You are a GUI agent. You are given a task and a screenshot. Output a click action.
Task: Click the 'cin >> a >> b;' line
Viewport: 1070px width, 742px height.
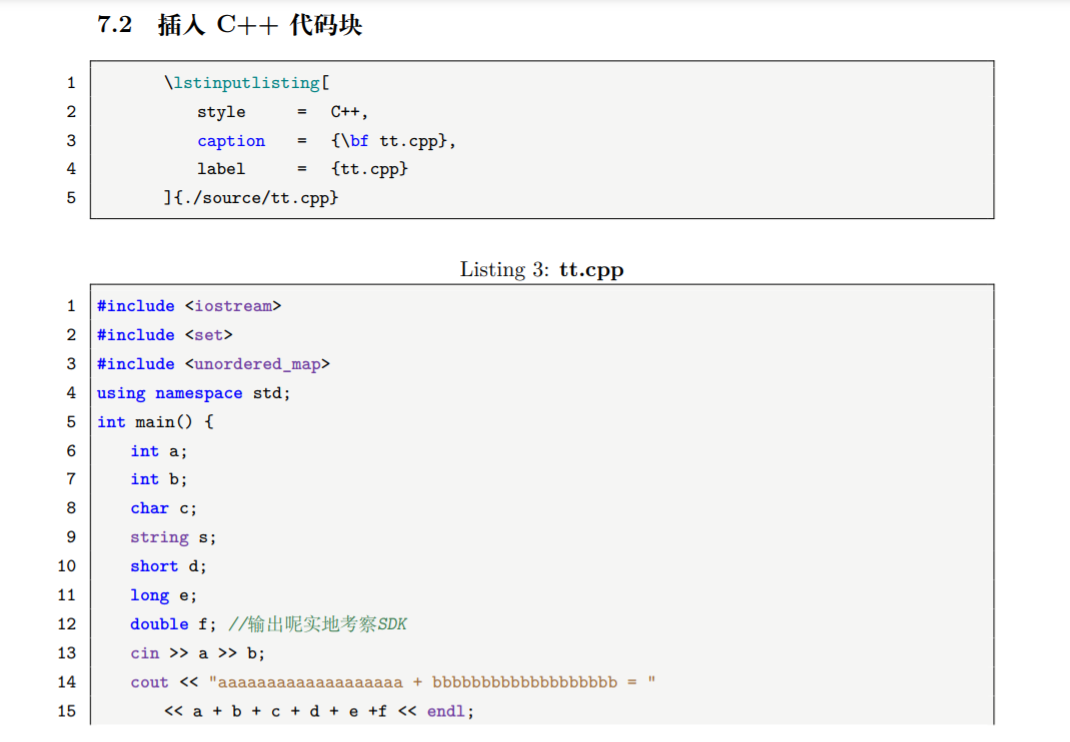click(x=198, y=654)
